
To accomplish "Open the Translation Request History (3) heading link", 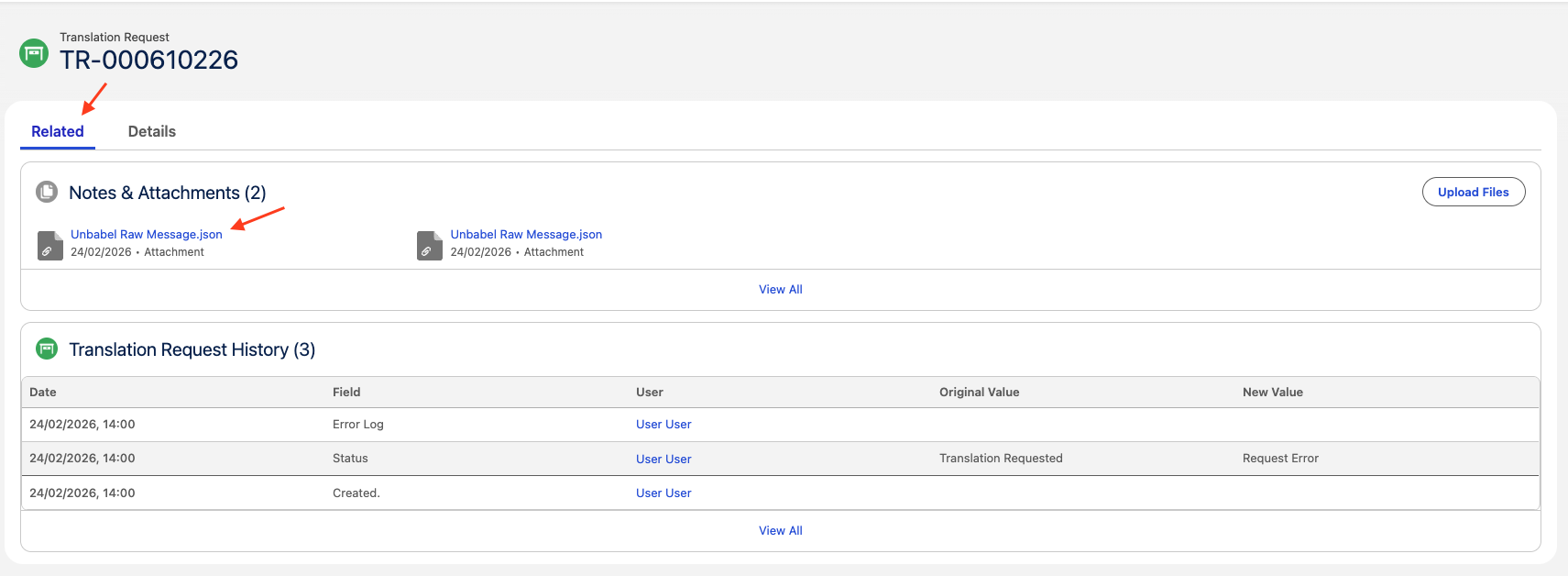I will click(x=192, y=349).
